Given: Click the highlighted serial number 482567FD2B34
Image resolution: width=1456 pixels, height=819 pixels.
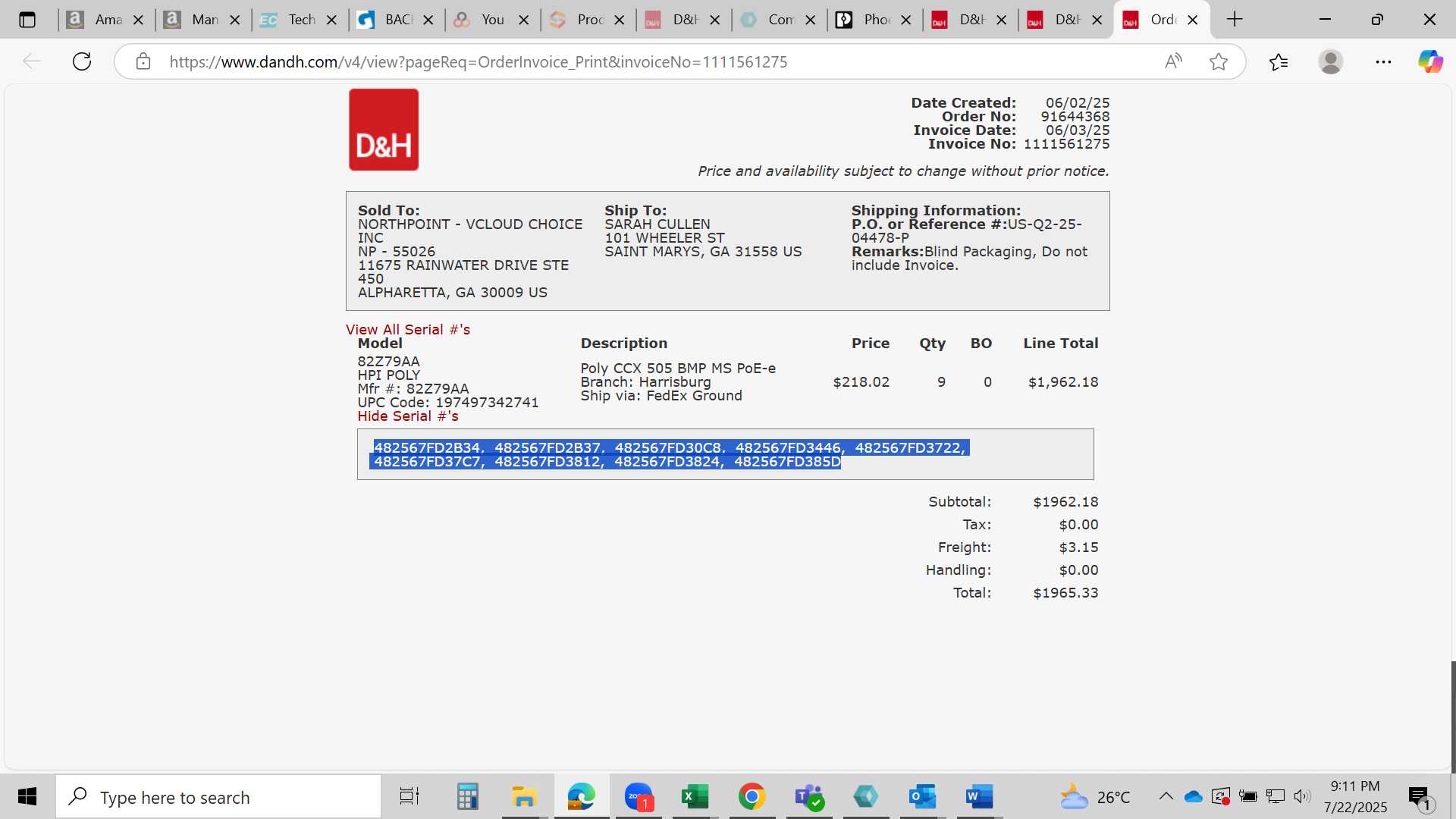Looking at the screenshot, I should 428,447.
